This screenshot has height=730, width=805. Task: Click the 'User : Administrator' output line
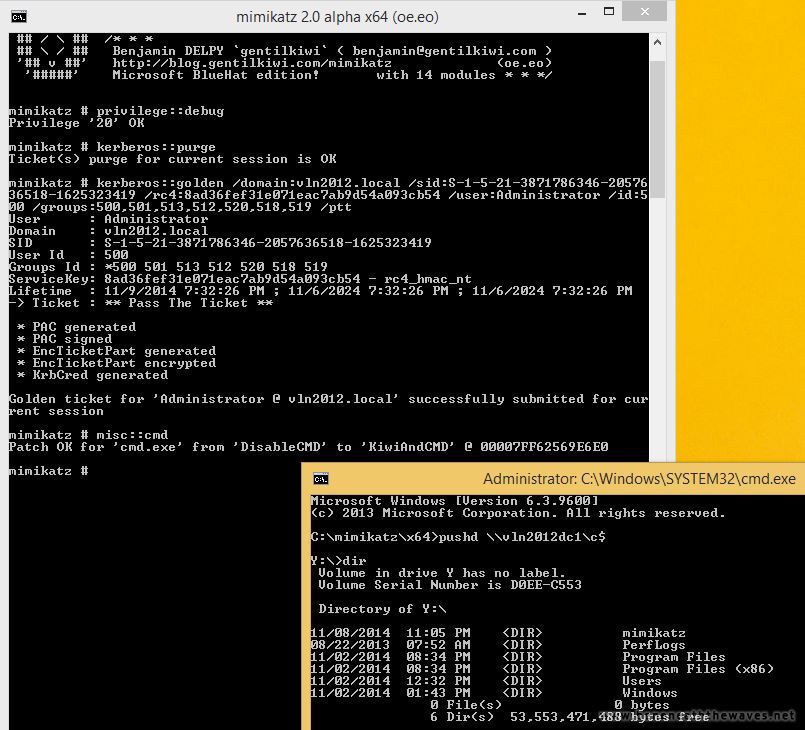(108, 219)
